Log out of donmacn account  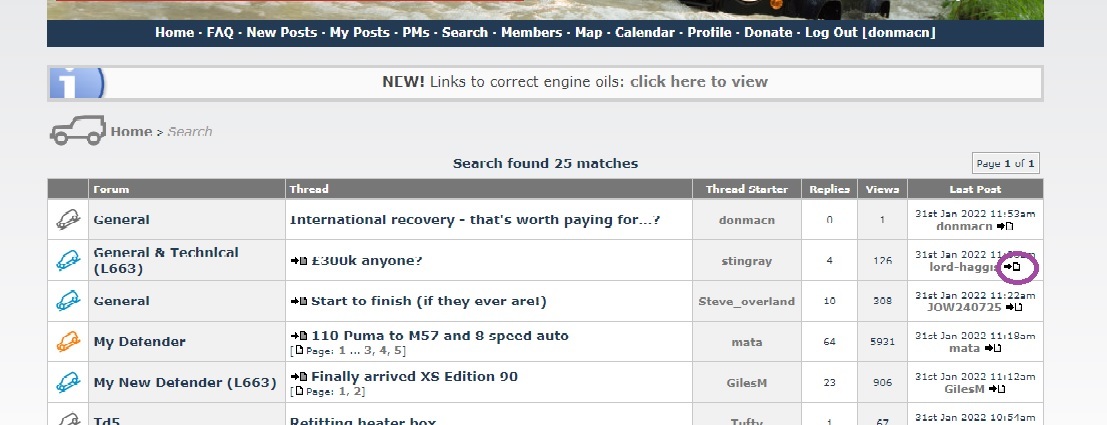pos(870,32)
